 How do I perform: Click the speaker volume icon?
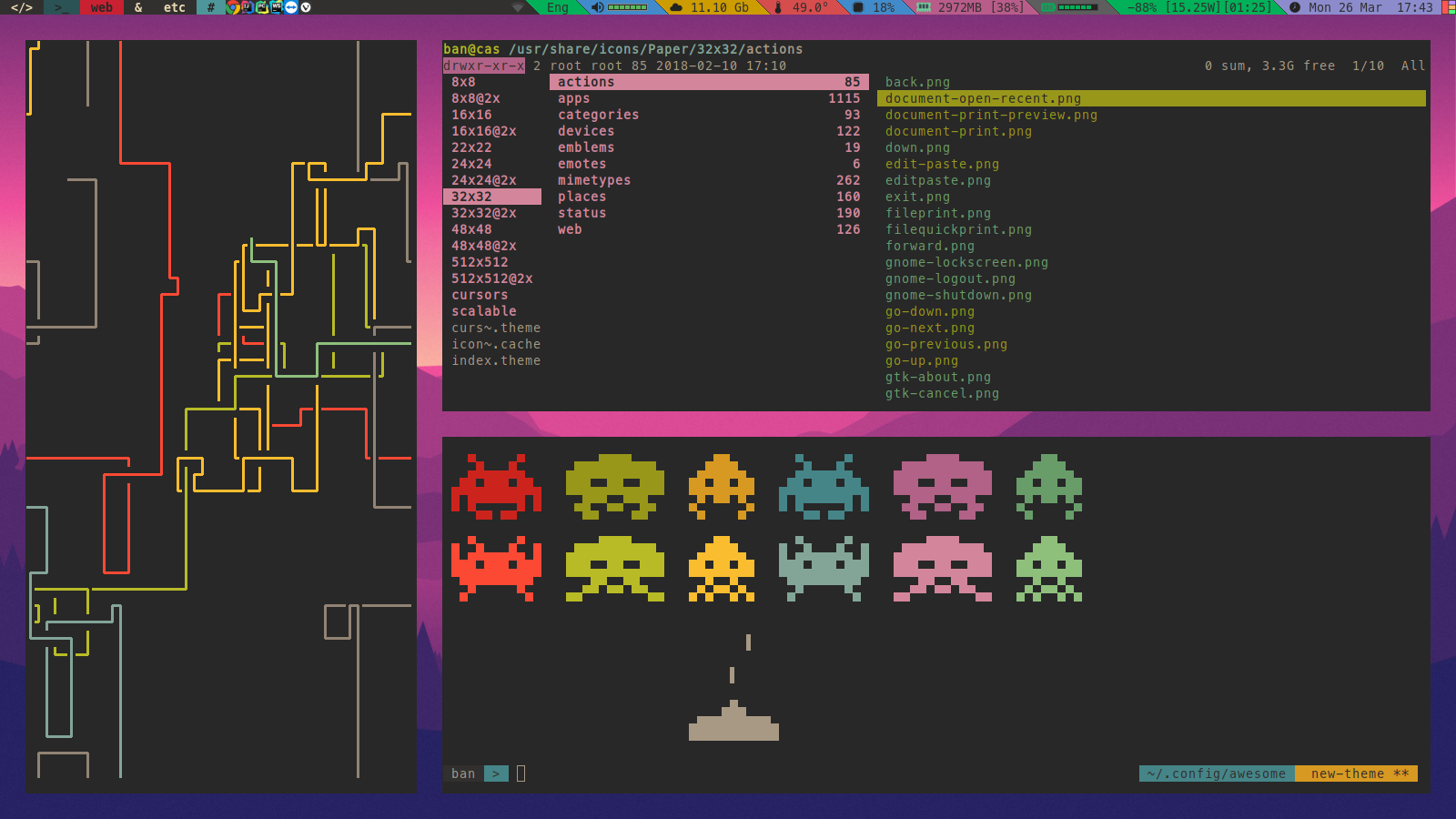[598, 7]
